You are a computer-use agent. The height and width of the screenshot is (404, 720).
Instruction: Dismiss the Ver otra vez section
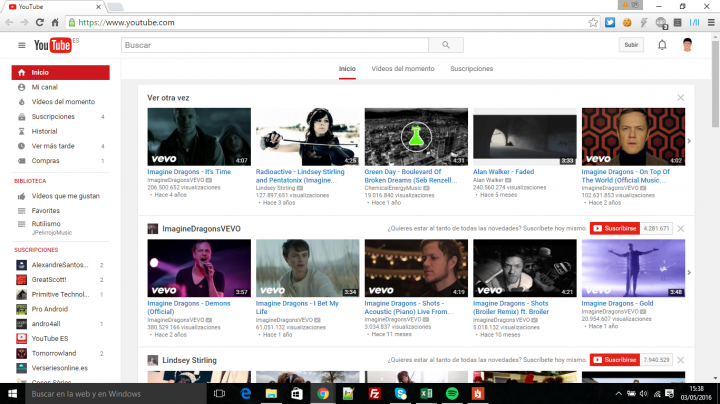(x=681, y=98)
